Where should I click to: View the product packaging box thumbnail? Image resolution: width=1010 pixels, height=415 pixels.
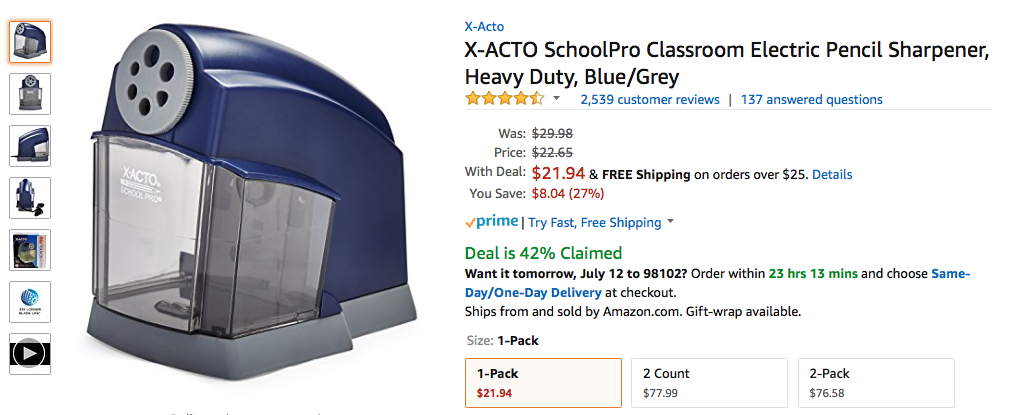pyautogui.click(x=30, y=250)
